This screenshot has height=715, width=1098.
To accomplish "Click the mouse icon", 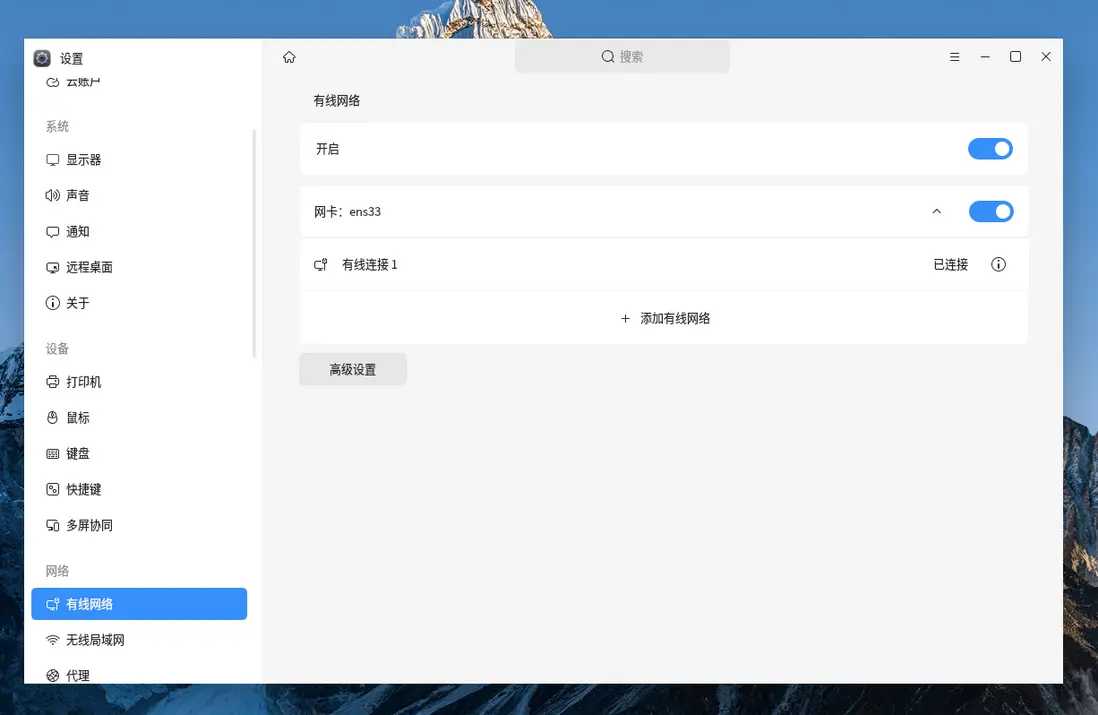I will pos(53,417).
